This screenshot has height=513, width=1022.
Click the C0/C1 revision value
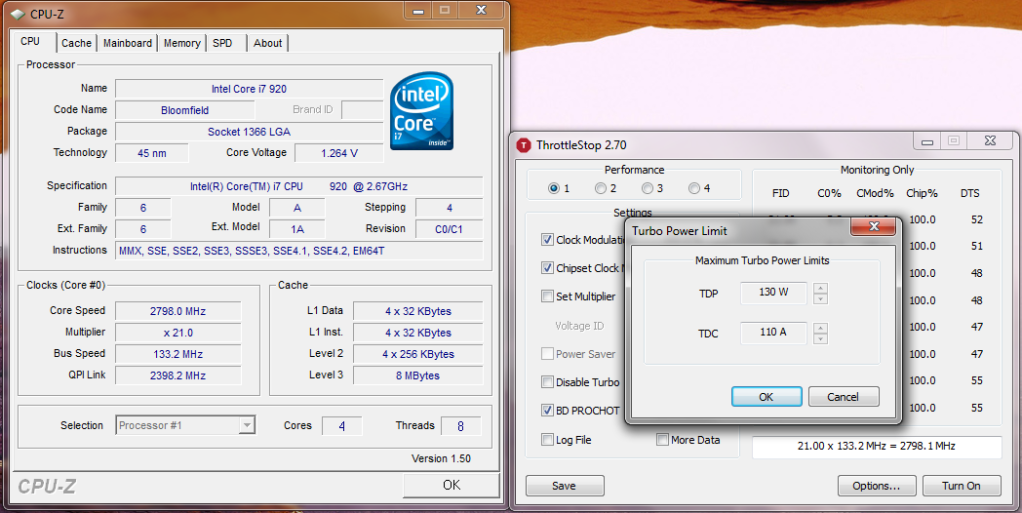(x=449, y=229)
